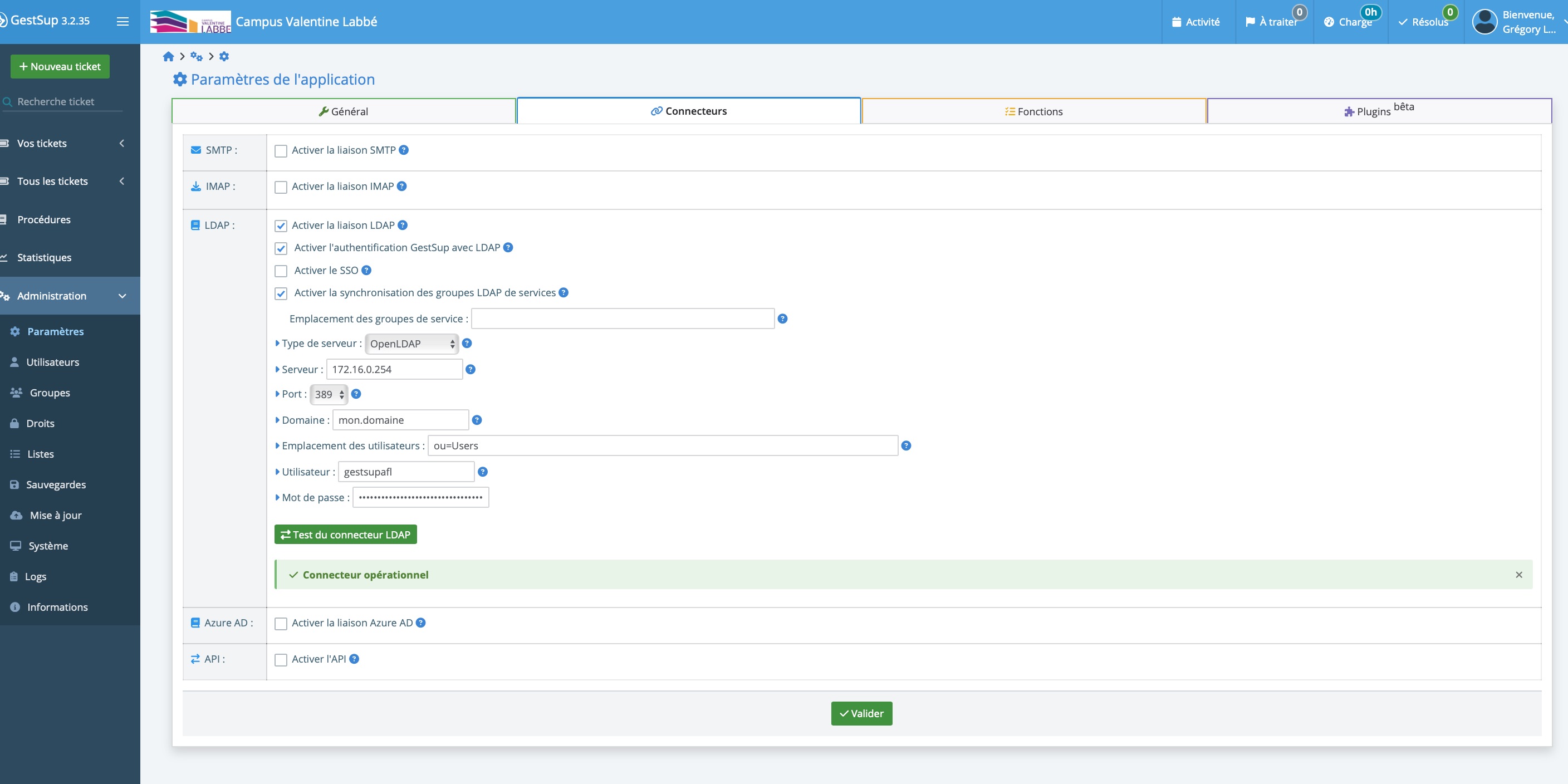Toggle the SSO activation checkbox
This screenshot has width=1568, height=784.
click(x=281, y=270)
